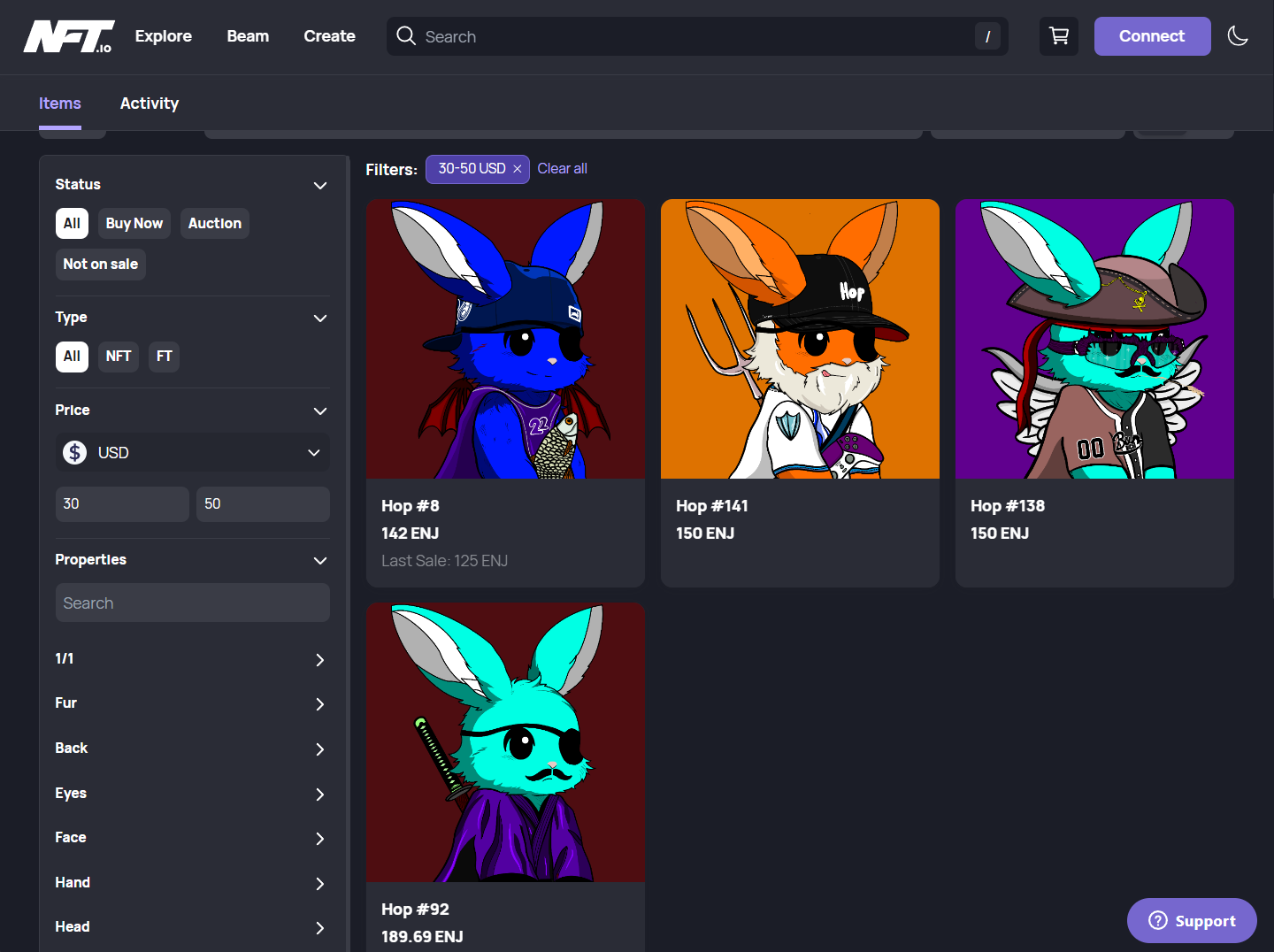Select Not on sale status filter

[101, 264]
